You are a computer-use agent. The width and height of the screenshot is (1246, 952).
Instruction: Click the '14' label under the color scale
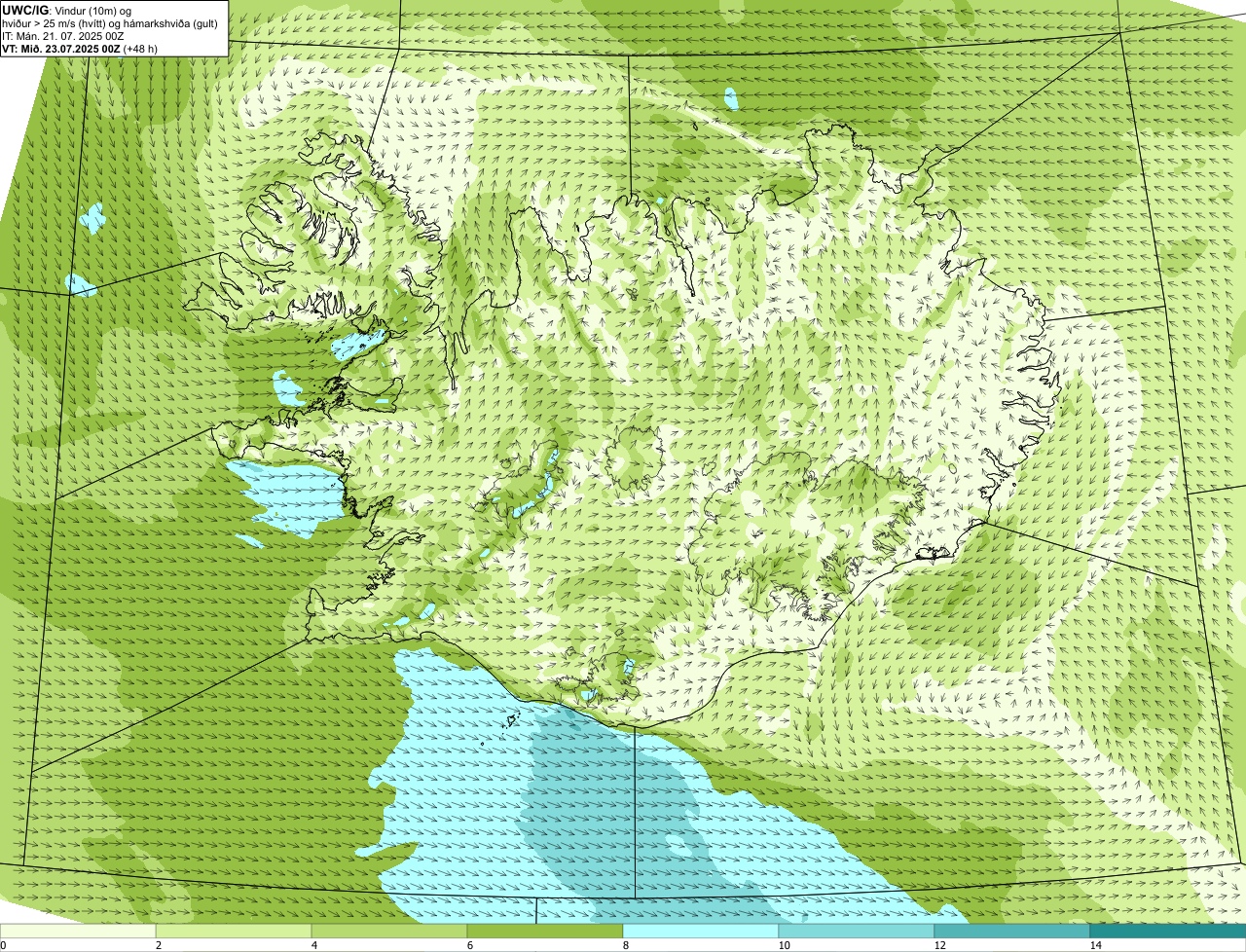pos(1095,945)
